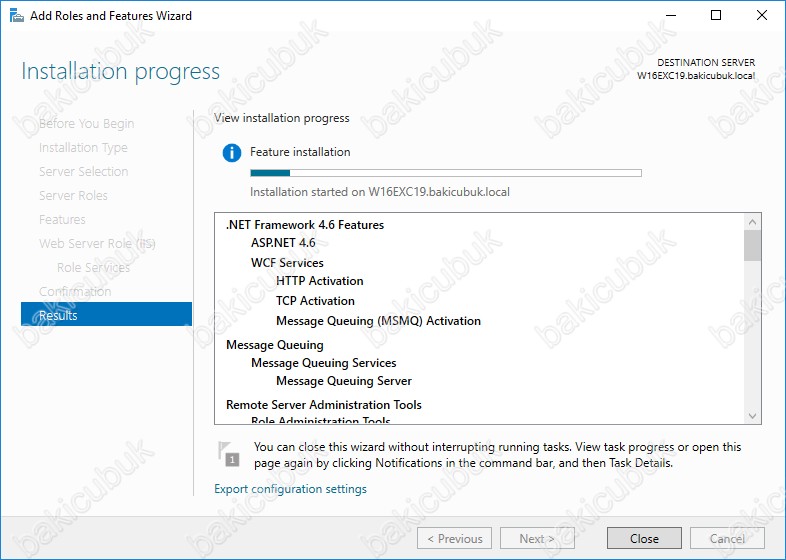Select the Before You Begin step
The width and height of the screenshot is (786, 560).
click(x=86, y=123)
